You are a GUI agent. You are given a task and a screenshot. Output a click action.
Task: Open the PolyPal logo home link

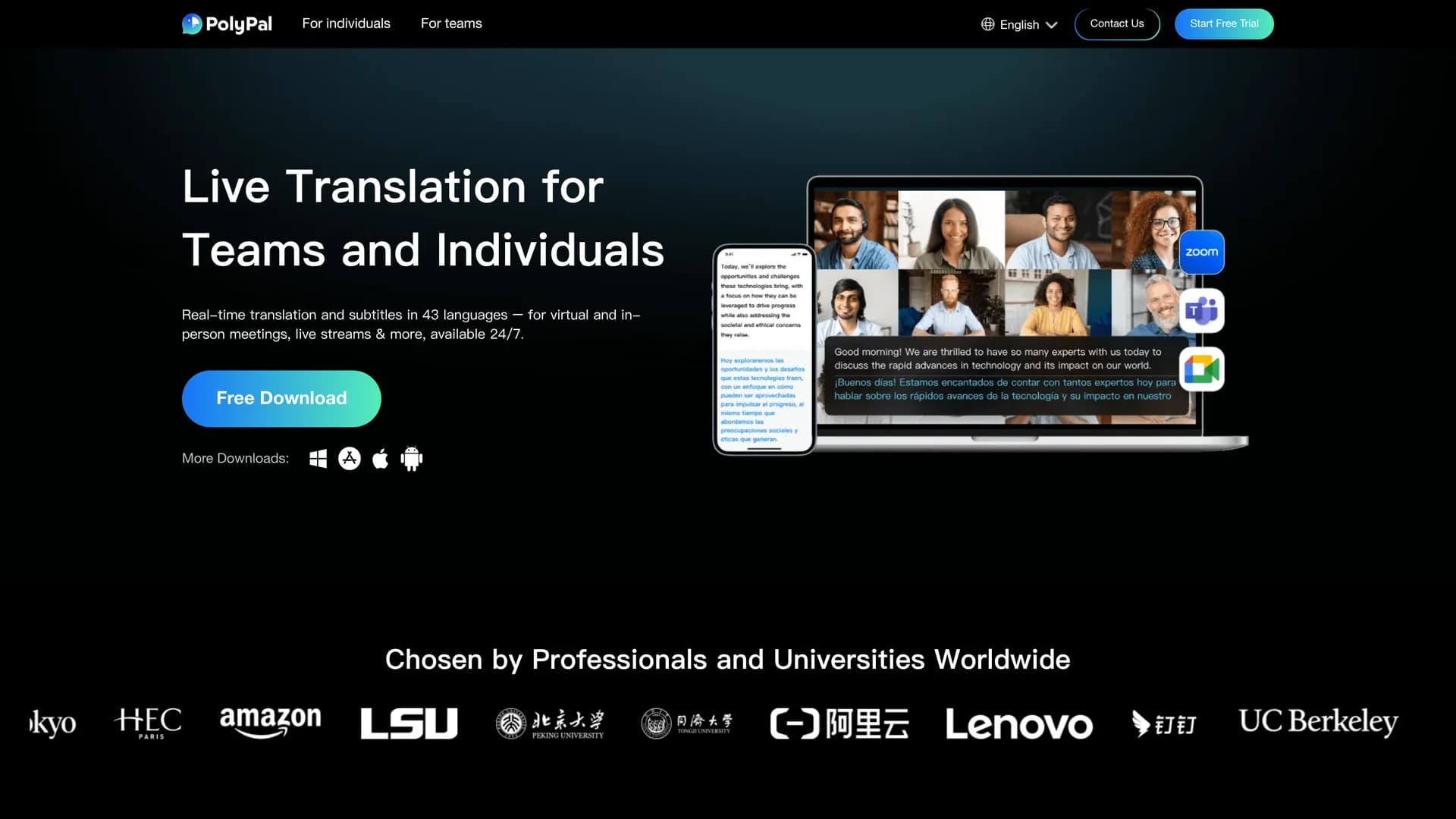[227, 24]
